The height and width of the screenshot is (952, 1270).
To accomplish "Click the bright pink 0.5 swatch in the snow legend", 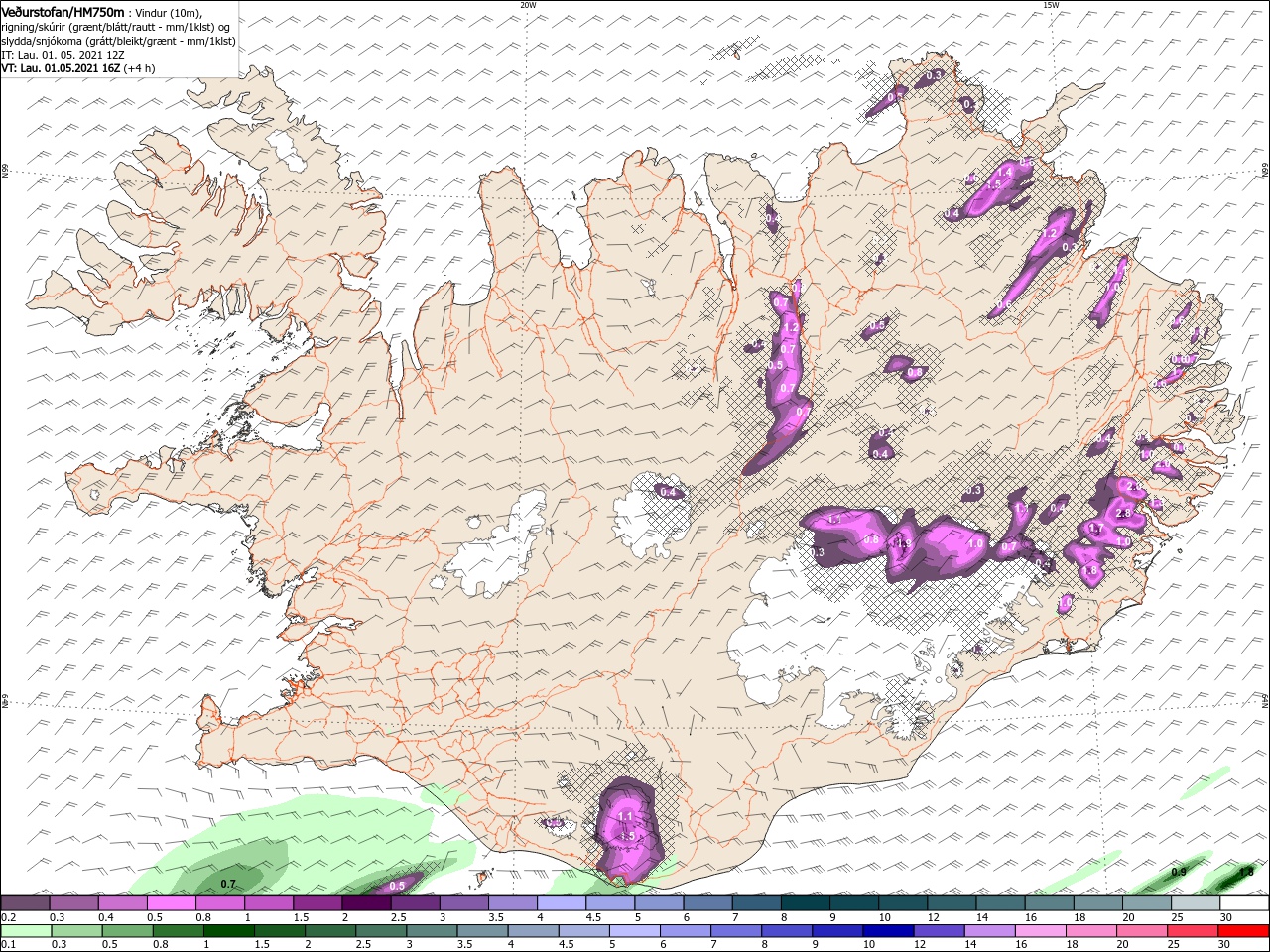I will point(171,902).
